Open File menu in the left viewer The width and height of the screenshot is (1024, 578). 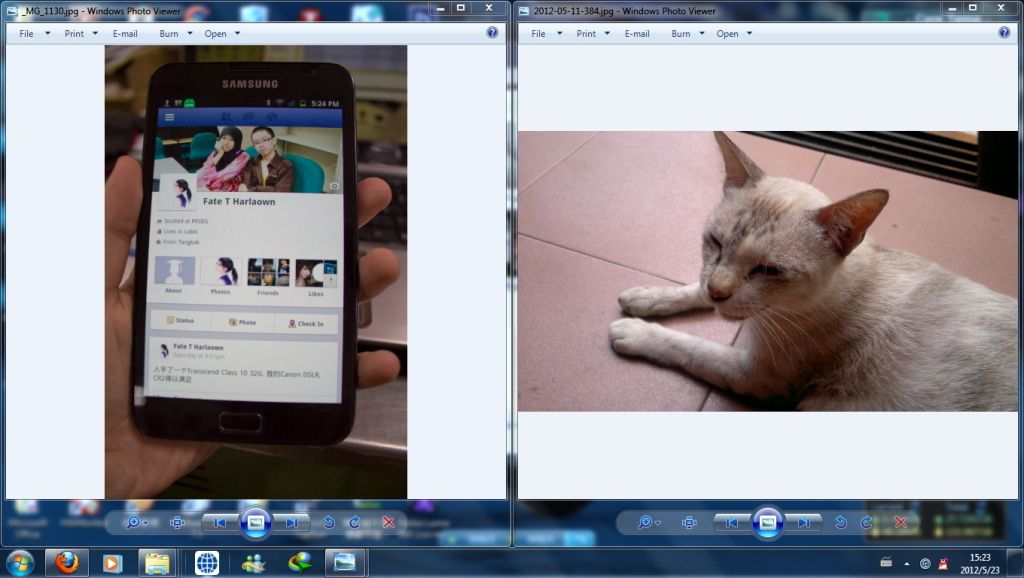coord(27,33)
